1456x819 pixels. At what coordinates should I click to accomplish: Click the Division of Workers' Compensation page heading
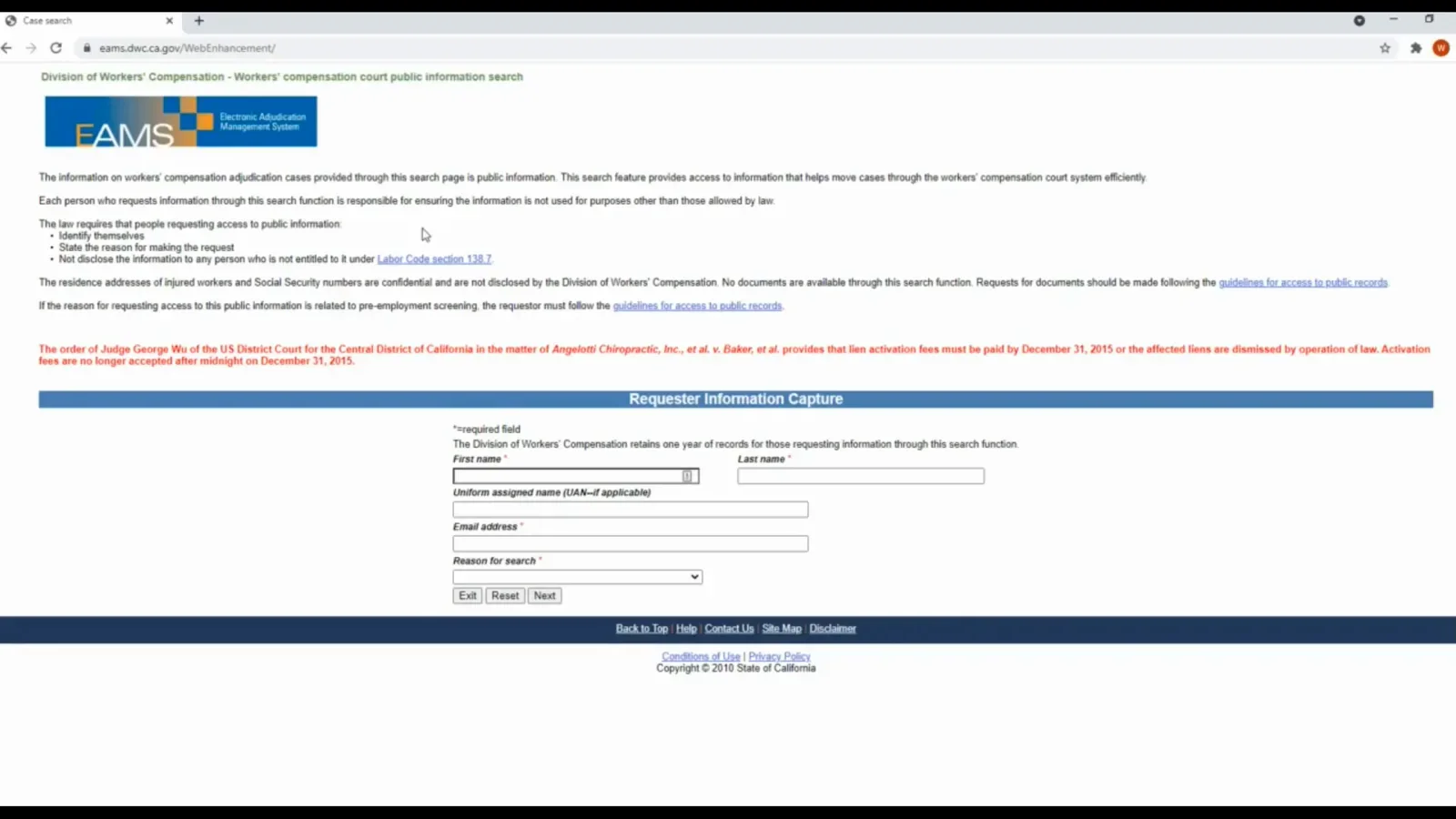282,77
